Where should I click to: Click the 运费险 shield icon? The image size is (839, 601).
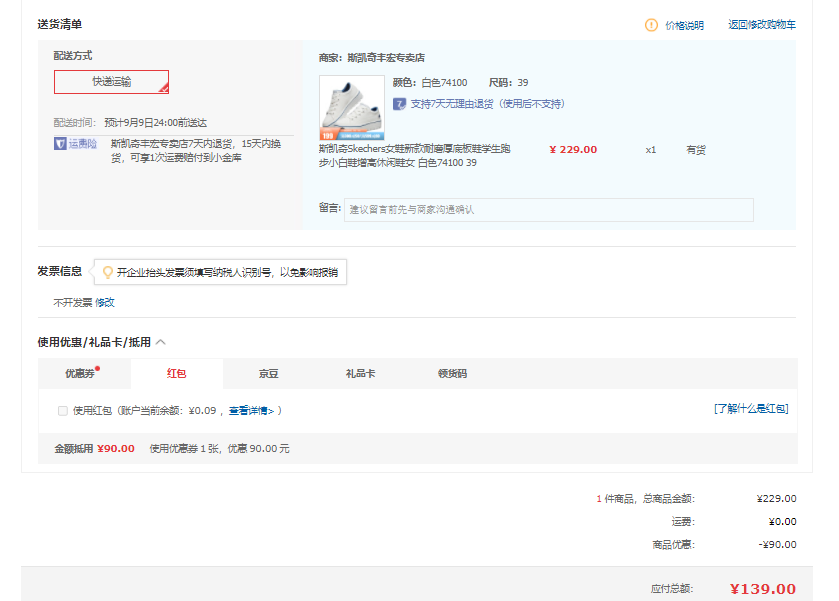(60, 143)
